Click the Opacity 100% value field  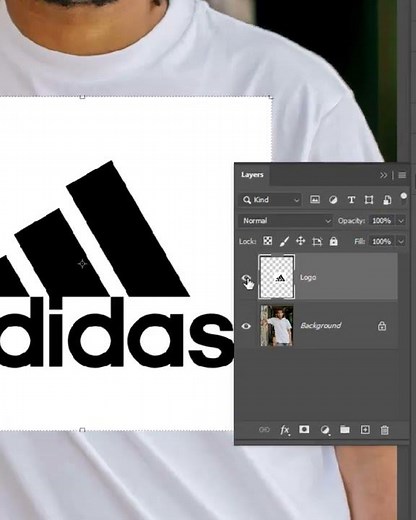[x=382, y=221]
